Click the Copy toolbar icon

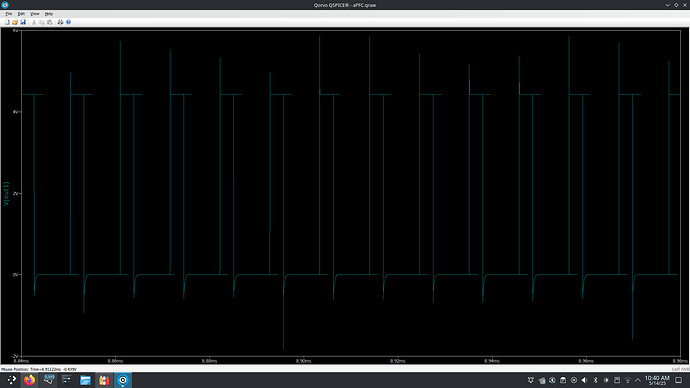coord(41,22)
